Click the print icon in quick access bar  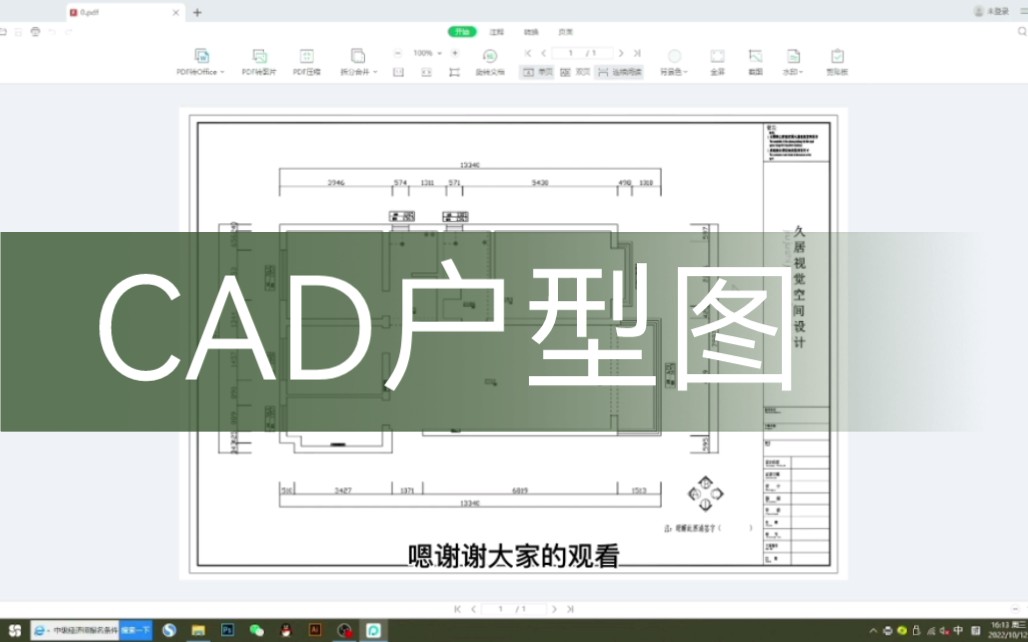36,31
